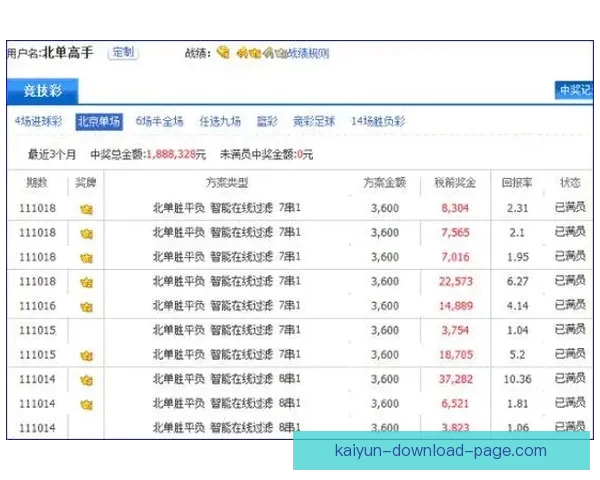Switch to the 篮彩 tab
Viewport: 600px width, 480px height.
coord(267,121)
